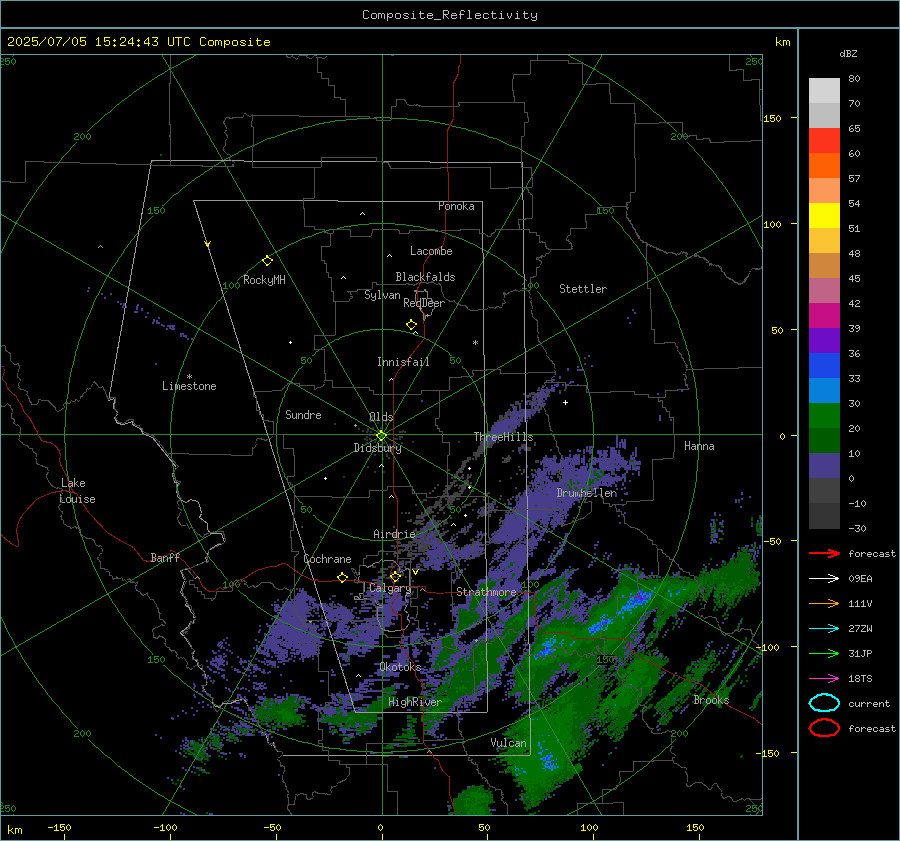Click the magenta 18TS arrow icon
This screenshot has width=900, height=841.
point(824,679)
